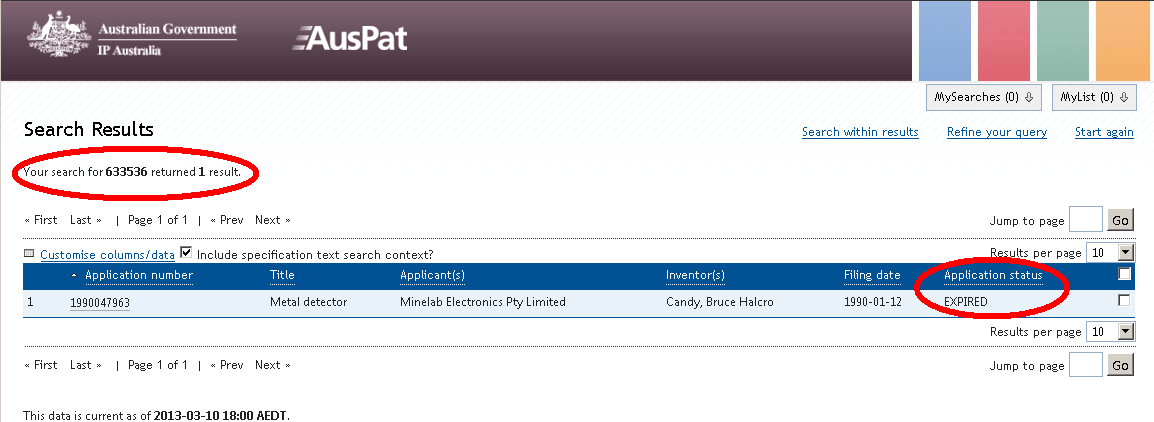The image size is (1154, 422).
Task: Toggle Include specification text search context
Action: click(186, 254)
